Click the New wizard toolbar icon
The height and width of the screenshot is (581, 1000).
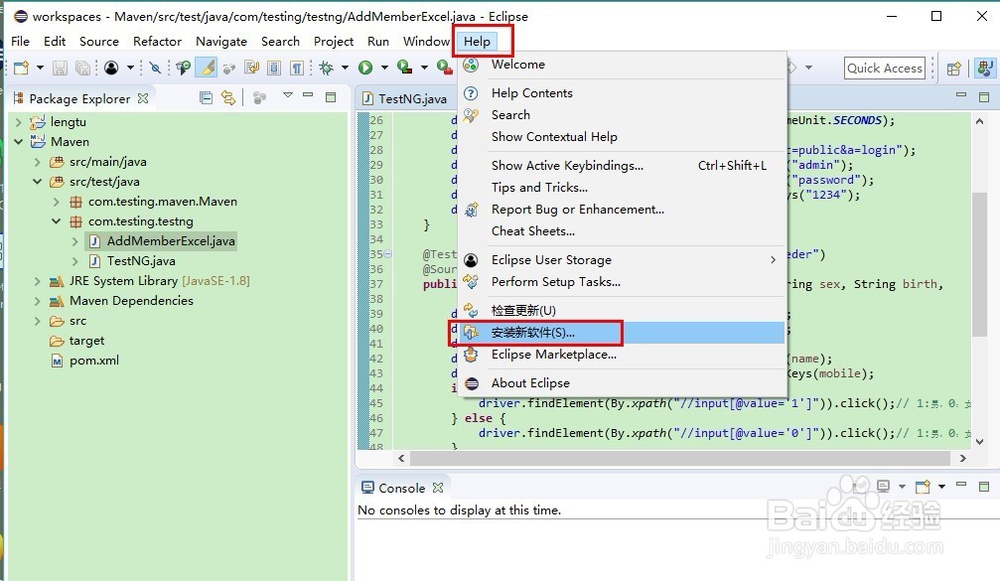21,68
